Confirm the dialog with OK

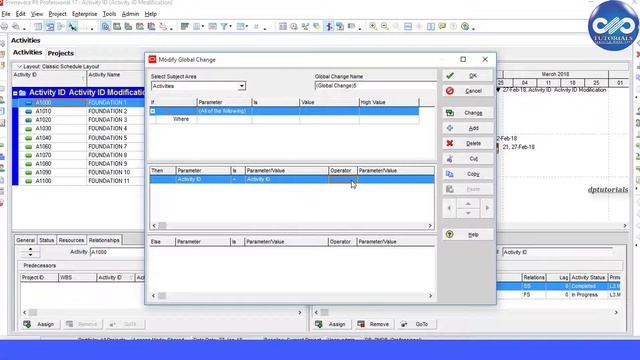click(467, 76)
